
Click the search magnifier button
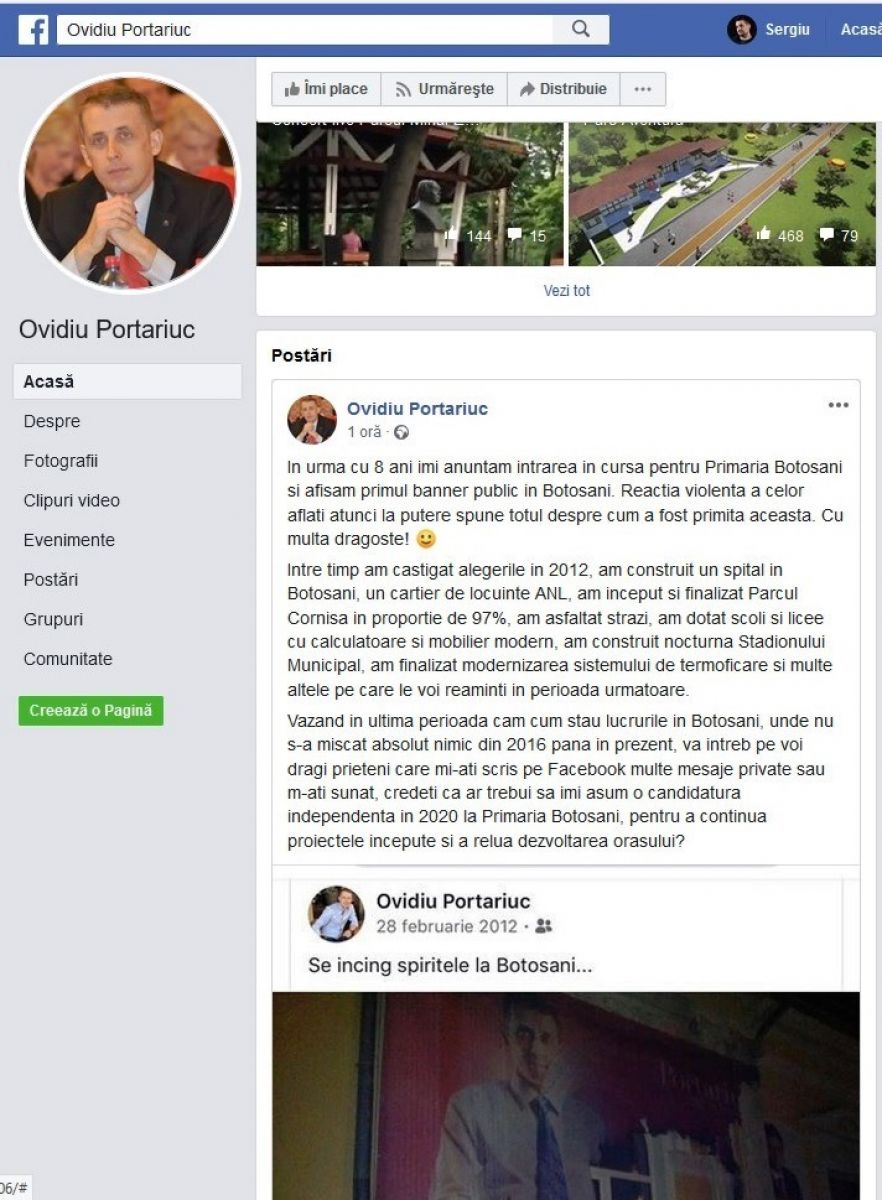[581, 30]
